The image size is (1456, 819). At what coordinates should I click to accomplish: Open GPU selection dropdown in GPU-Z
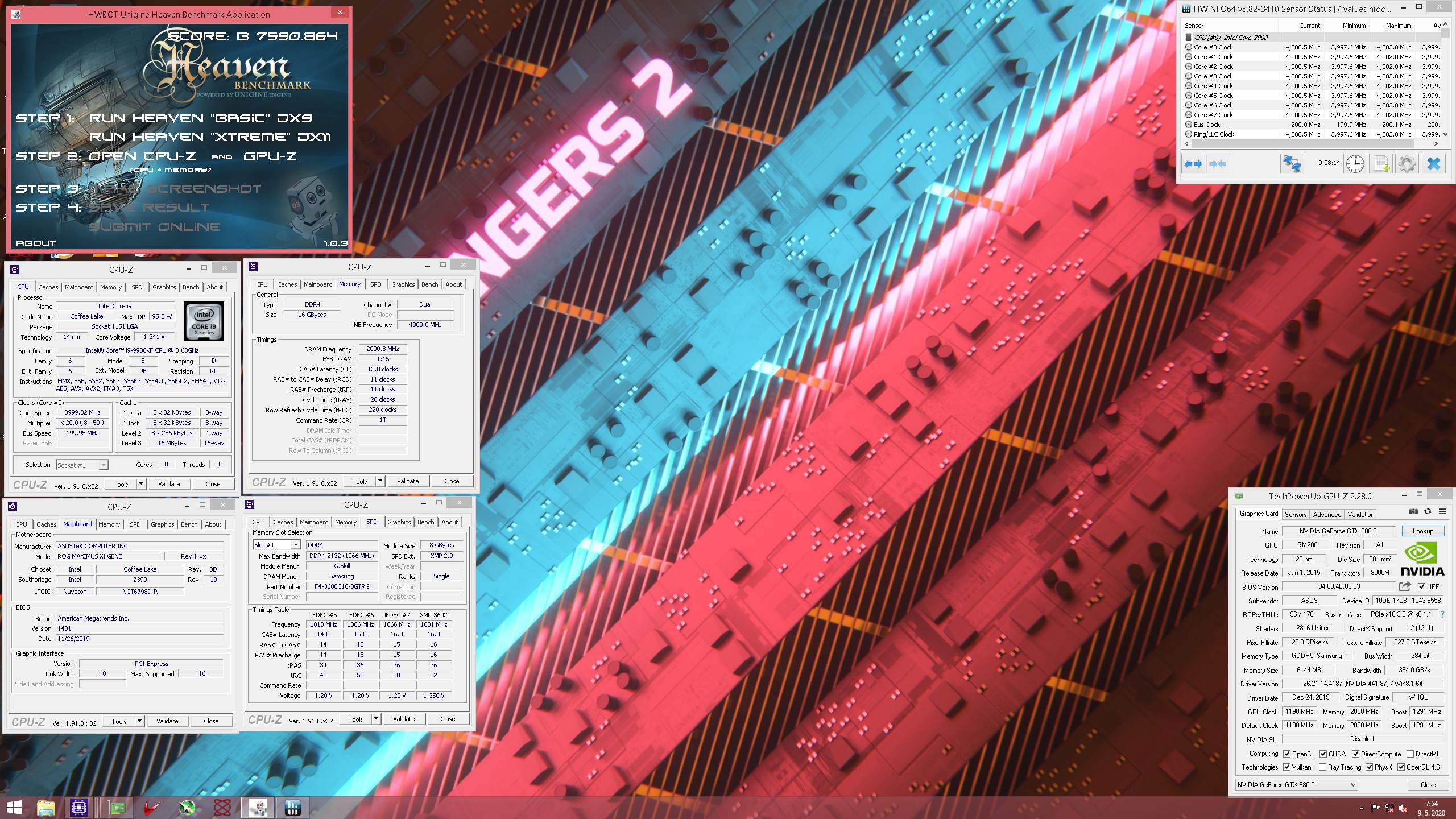1296,784
